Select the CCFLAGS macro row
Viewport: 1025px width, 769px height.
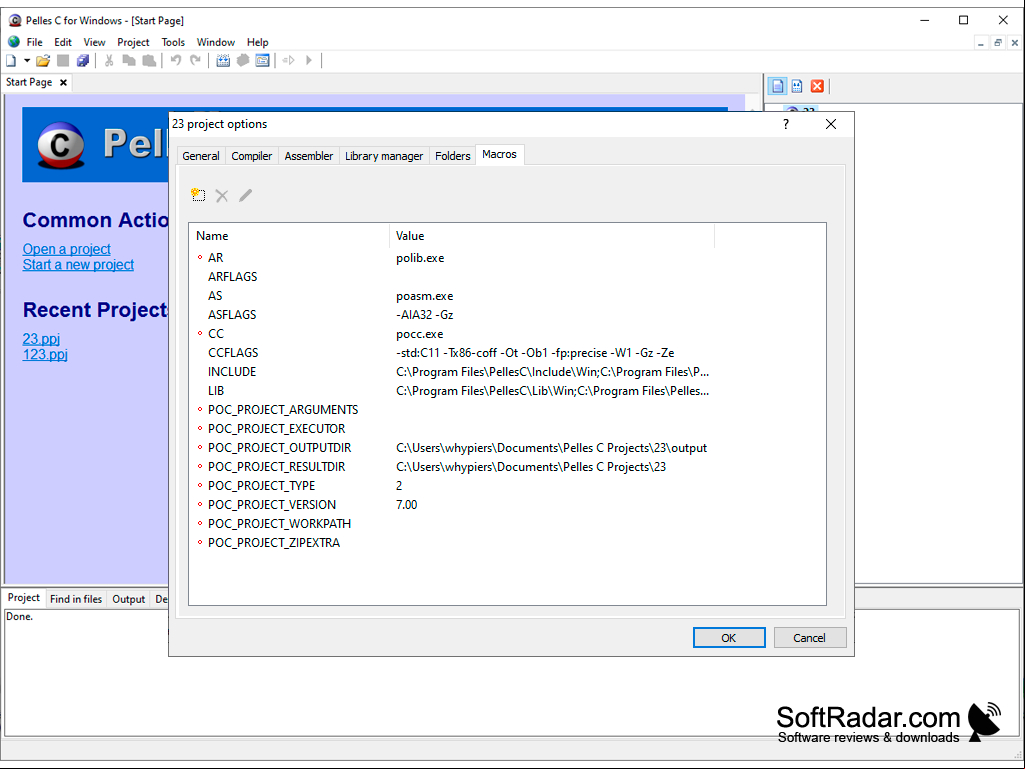451,352
